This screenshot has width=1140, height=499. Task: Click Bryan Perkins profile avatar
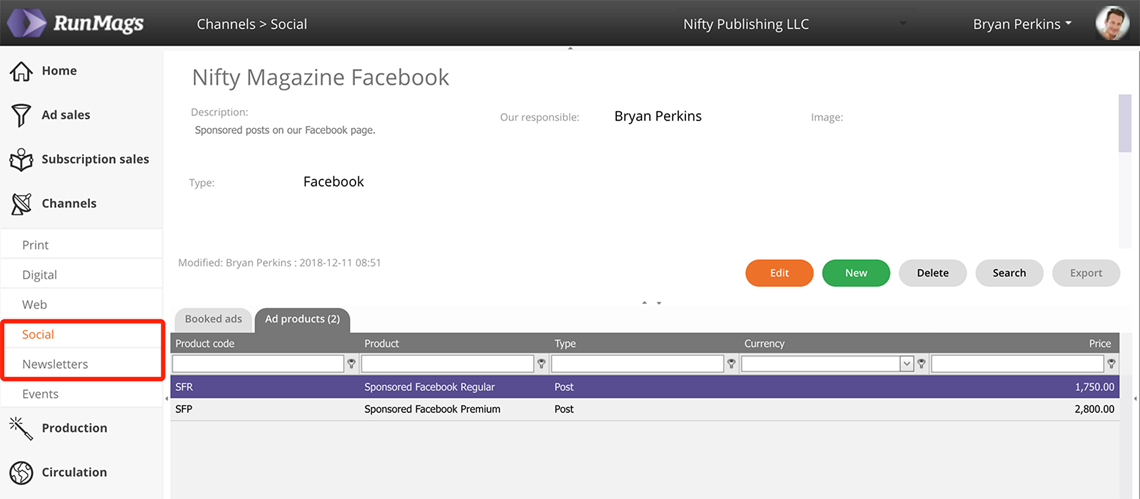click(x=1112, y=23)
